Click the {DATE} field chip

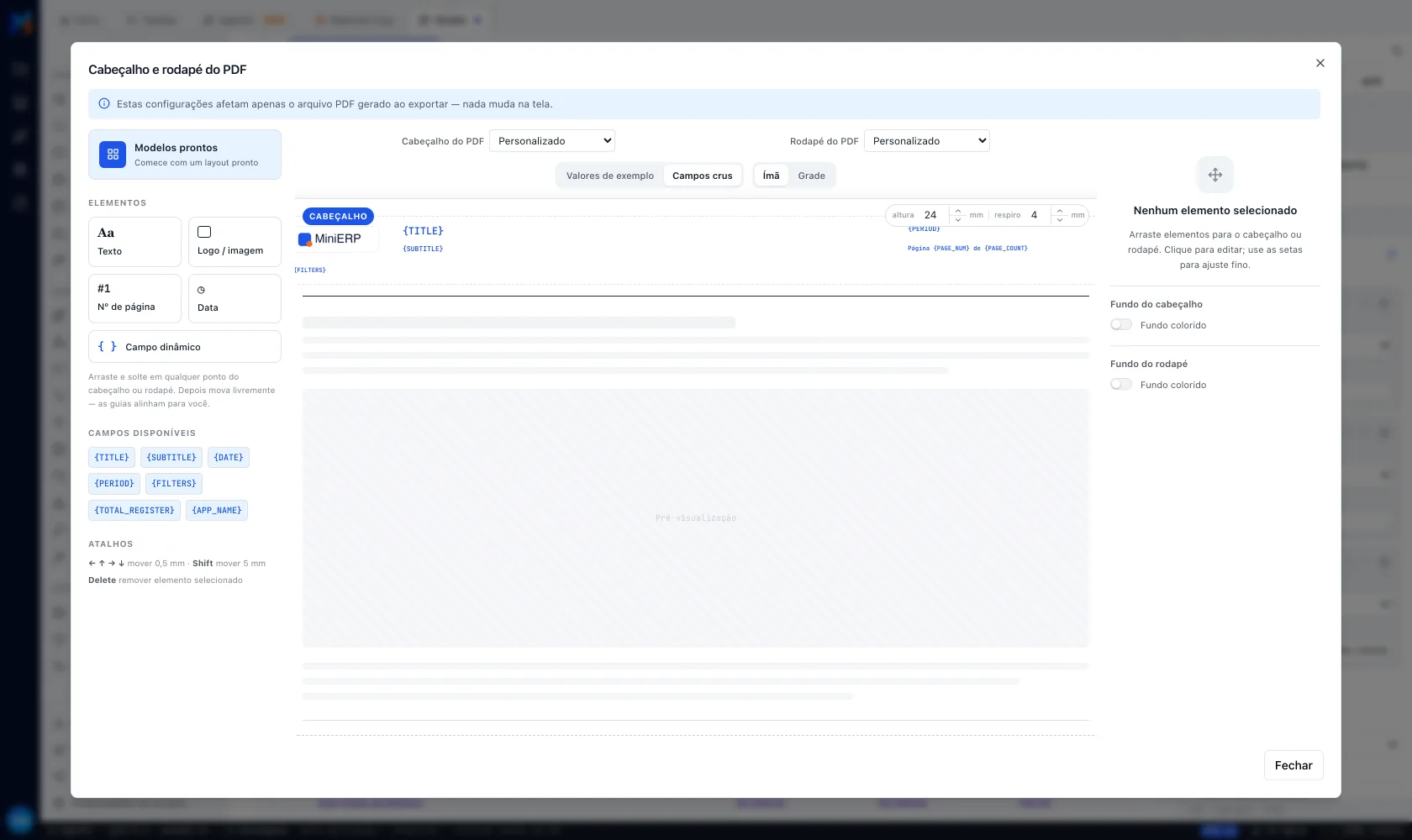pos(229,458)
